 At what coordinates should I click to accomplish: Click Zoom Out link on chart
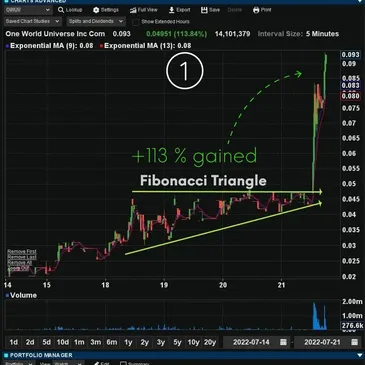(x=18, y=268)
